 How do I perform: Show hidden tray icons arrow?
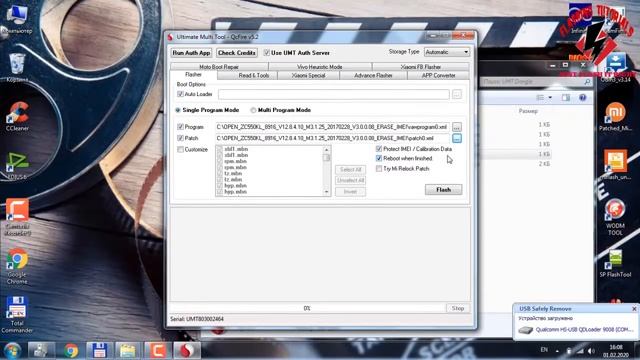(557, 351)
